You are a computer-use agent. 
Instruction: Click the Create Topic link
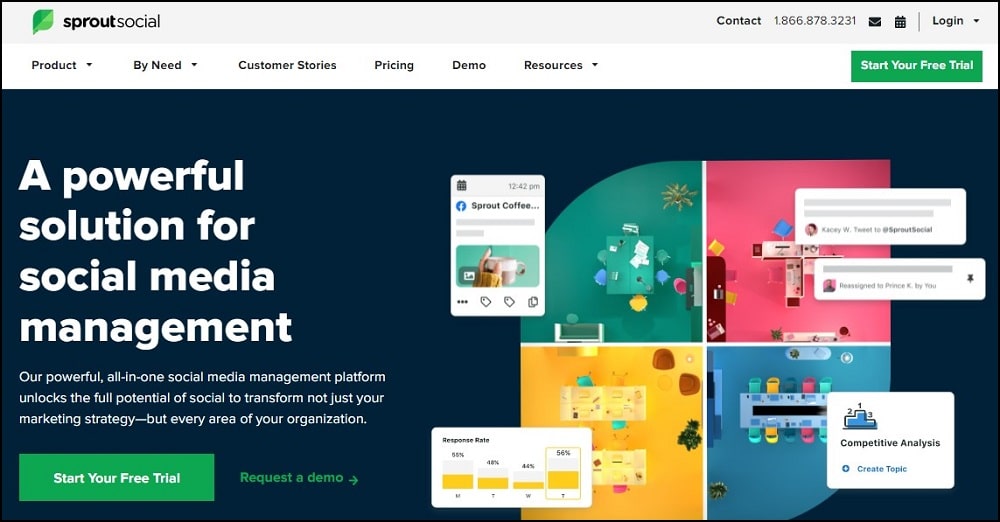881,468
